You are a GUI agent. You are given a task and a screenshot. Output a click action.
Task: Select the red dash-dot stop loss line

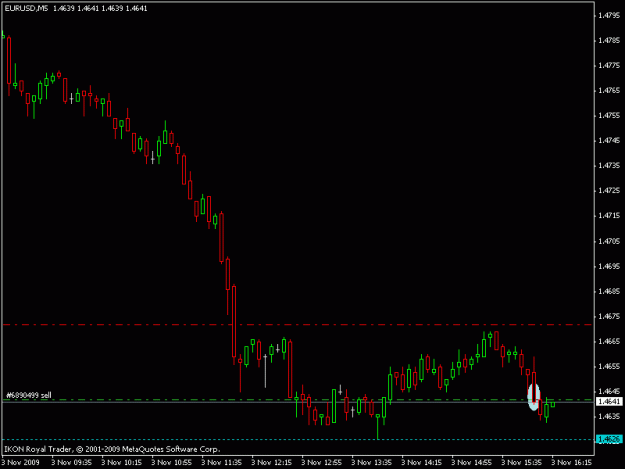(x=298, y=325)
